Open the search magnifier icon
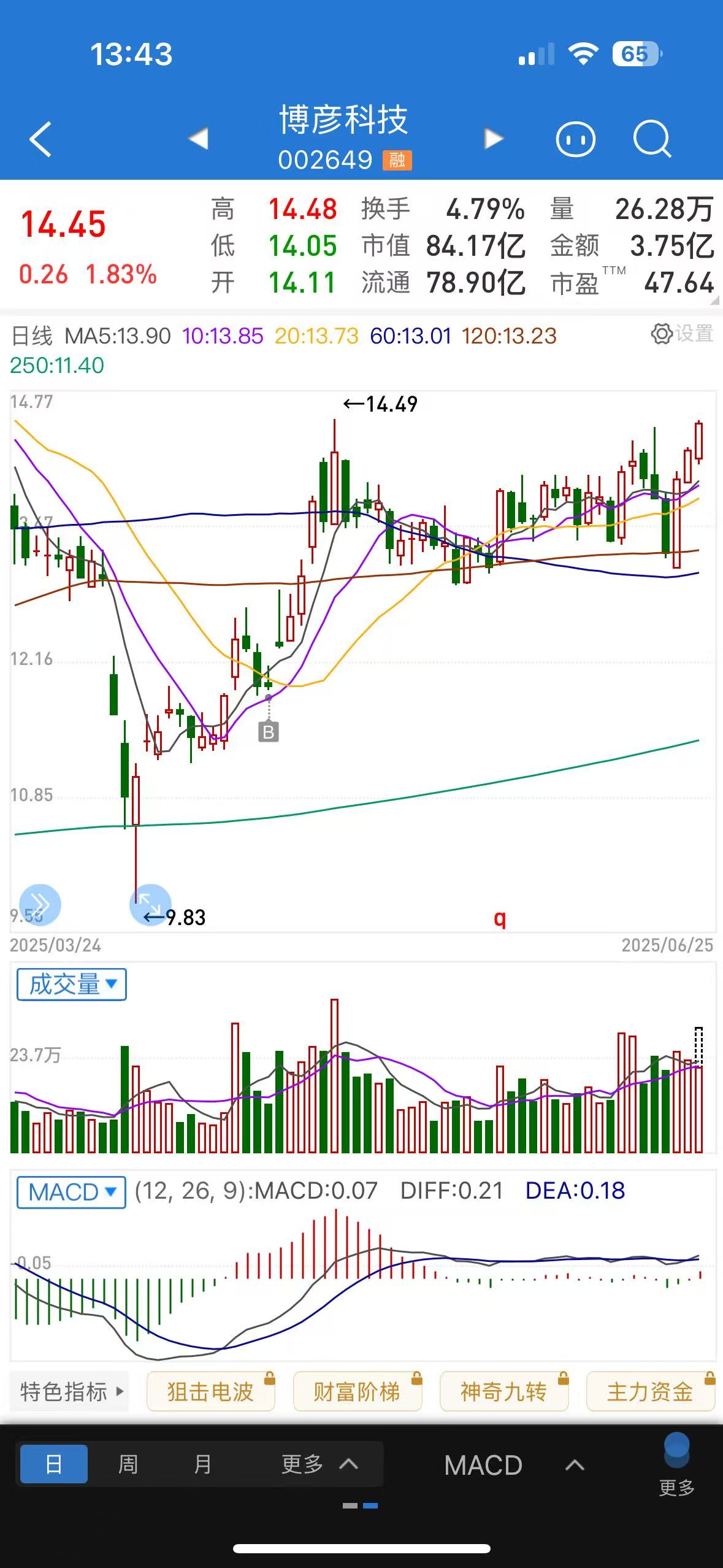 pos(652,139)
